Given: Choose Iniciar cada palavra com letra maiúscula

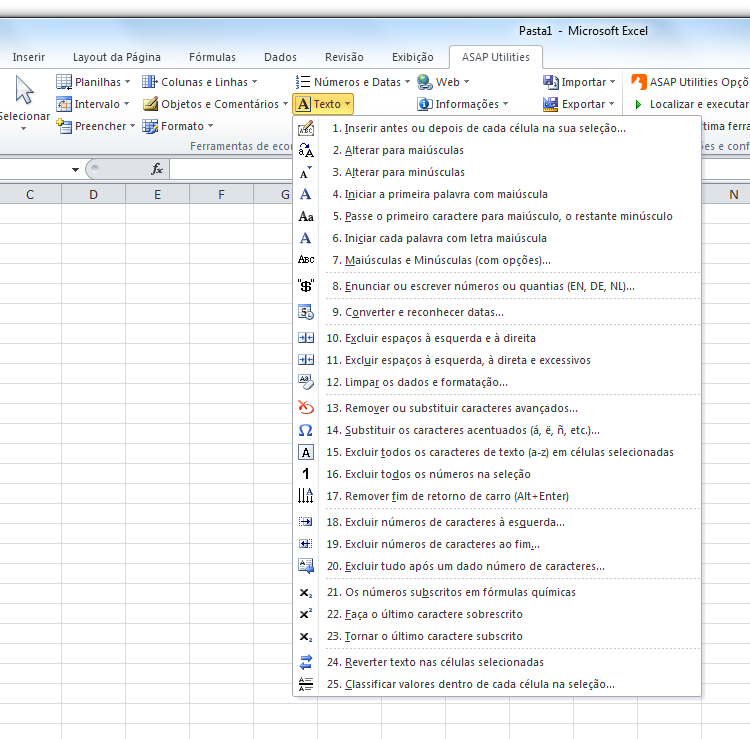Looking at the screenshot, I should [x=497, y=238].
